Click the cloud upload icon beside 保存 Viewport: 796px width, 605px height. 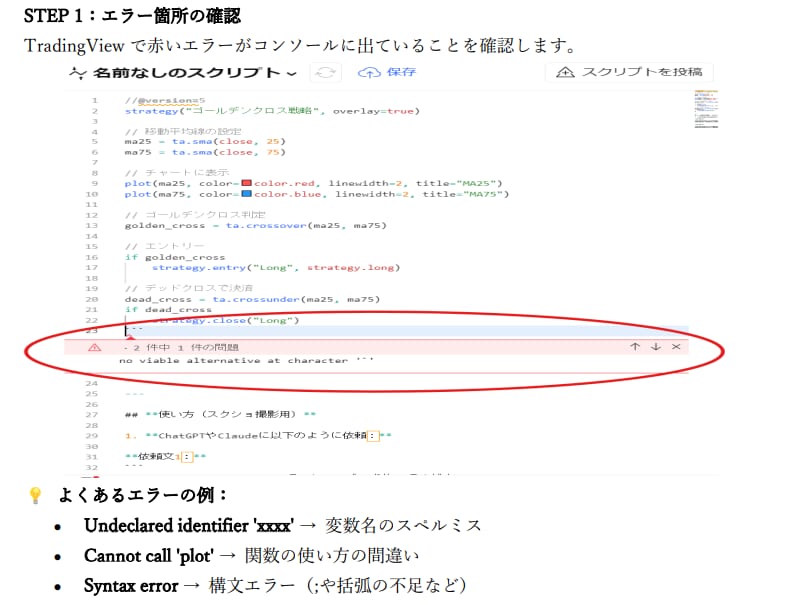(x=369, y=73)
